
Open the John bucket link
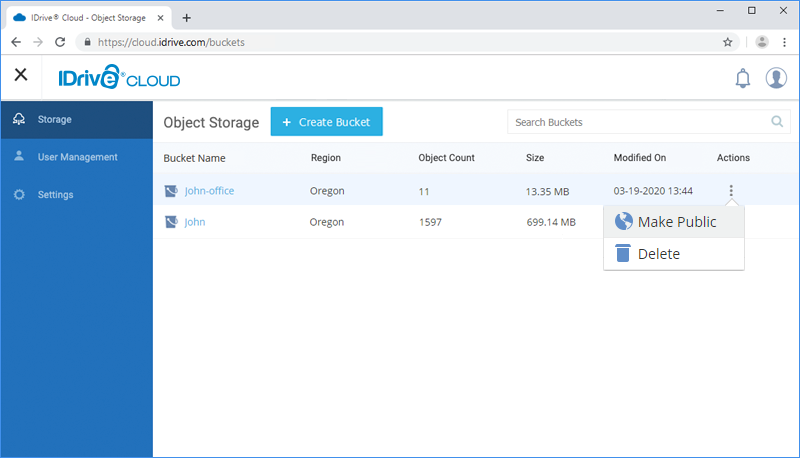(195, 222)
